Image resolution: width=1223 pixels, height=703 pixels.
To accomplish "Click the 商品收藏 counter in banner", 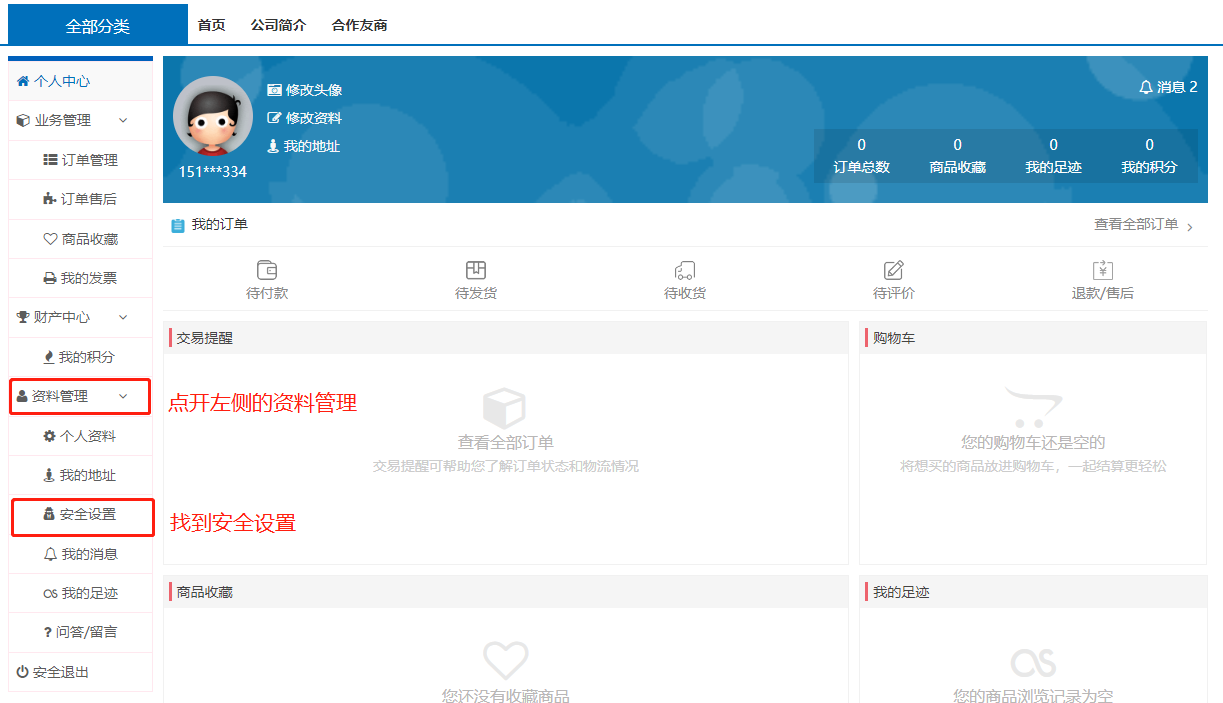I will 958,156.
